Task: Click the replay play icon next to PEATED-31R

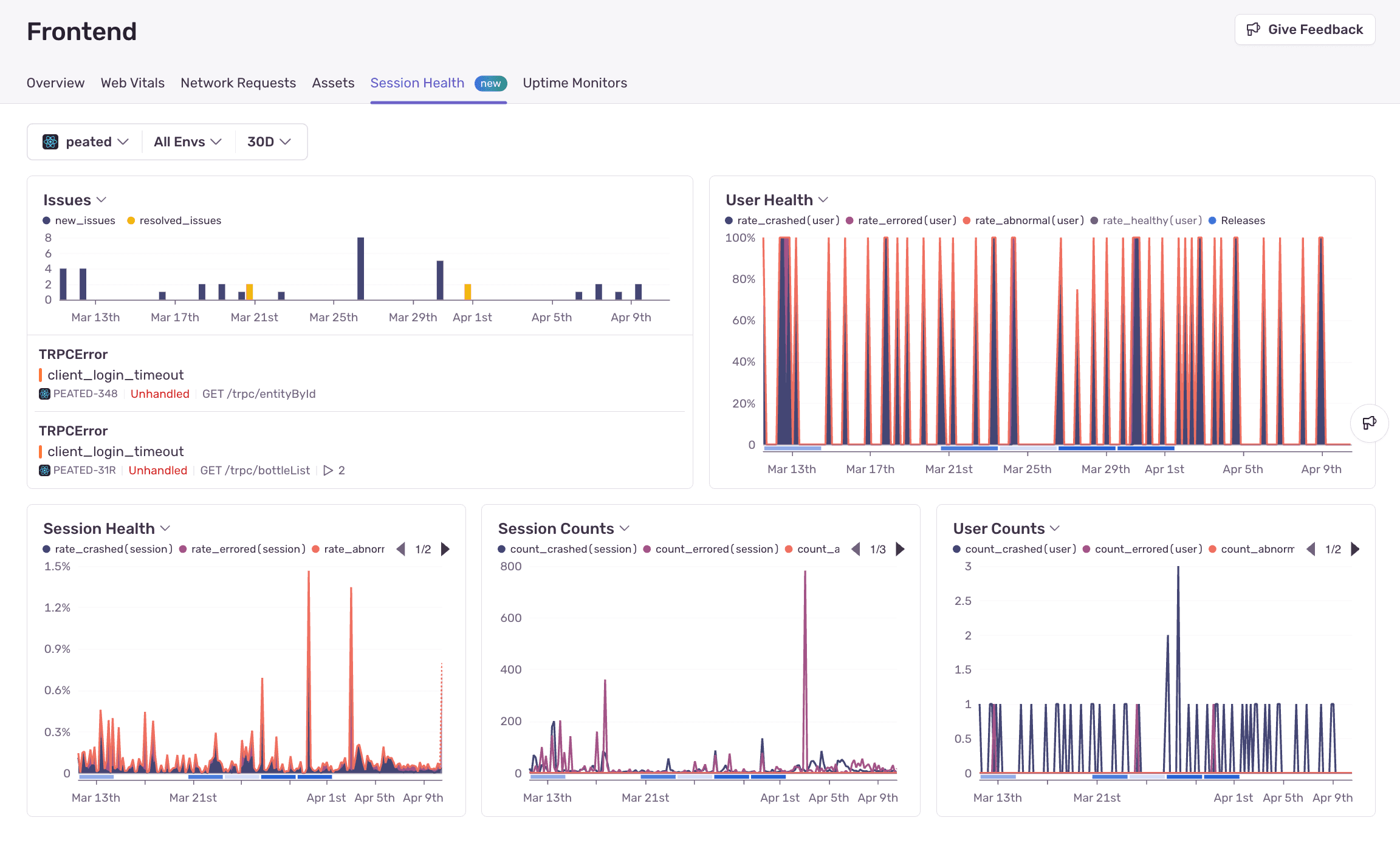Action: tap(328, 470)
